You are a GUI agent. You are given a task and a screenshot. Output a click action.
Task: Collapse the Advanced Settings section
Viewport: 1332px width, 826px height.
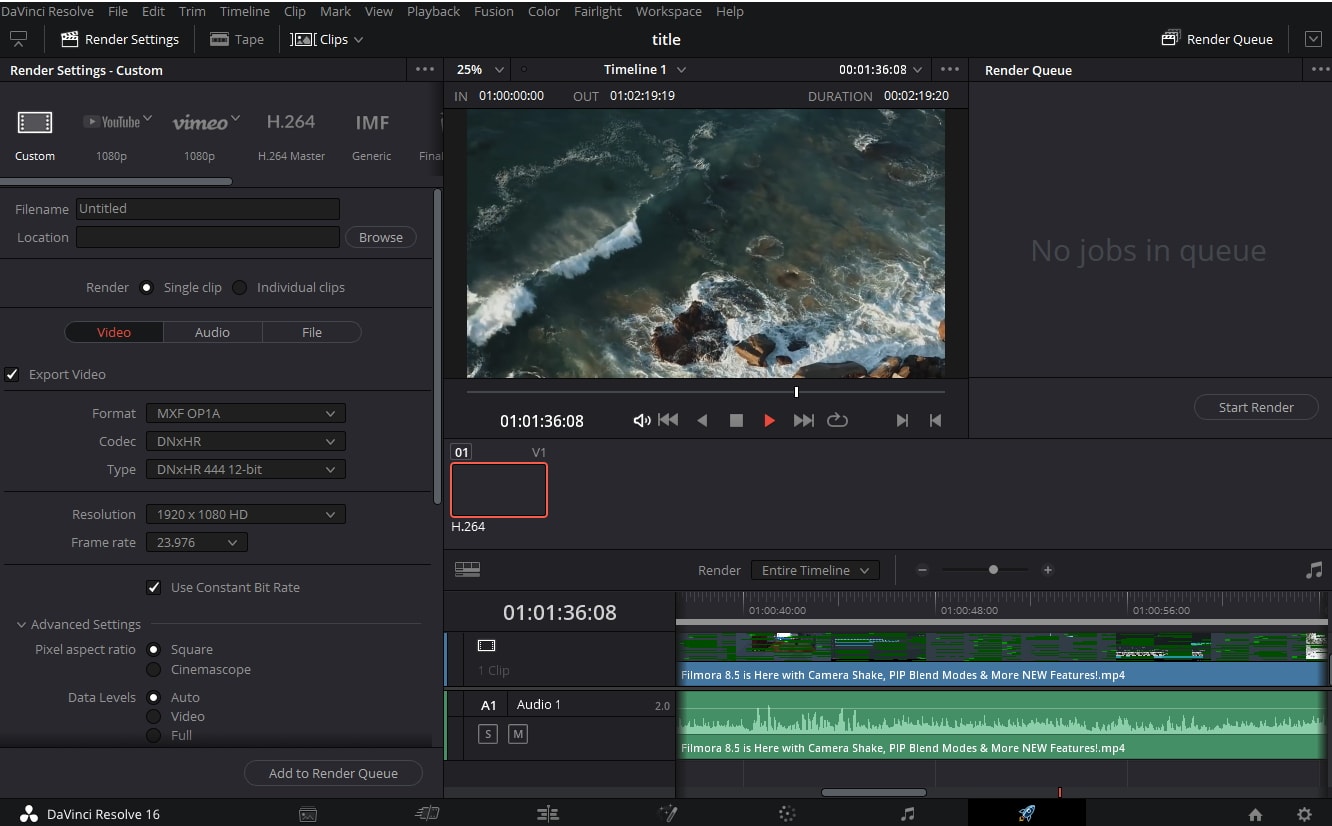tap(21, 624)
